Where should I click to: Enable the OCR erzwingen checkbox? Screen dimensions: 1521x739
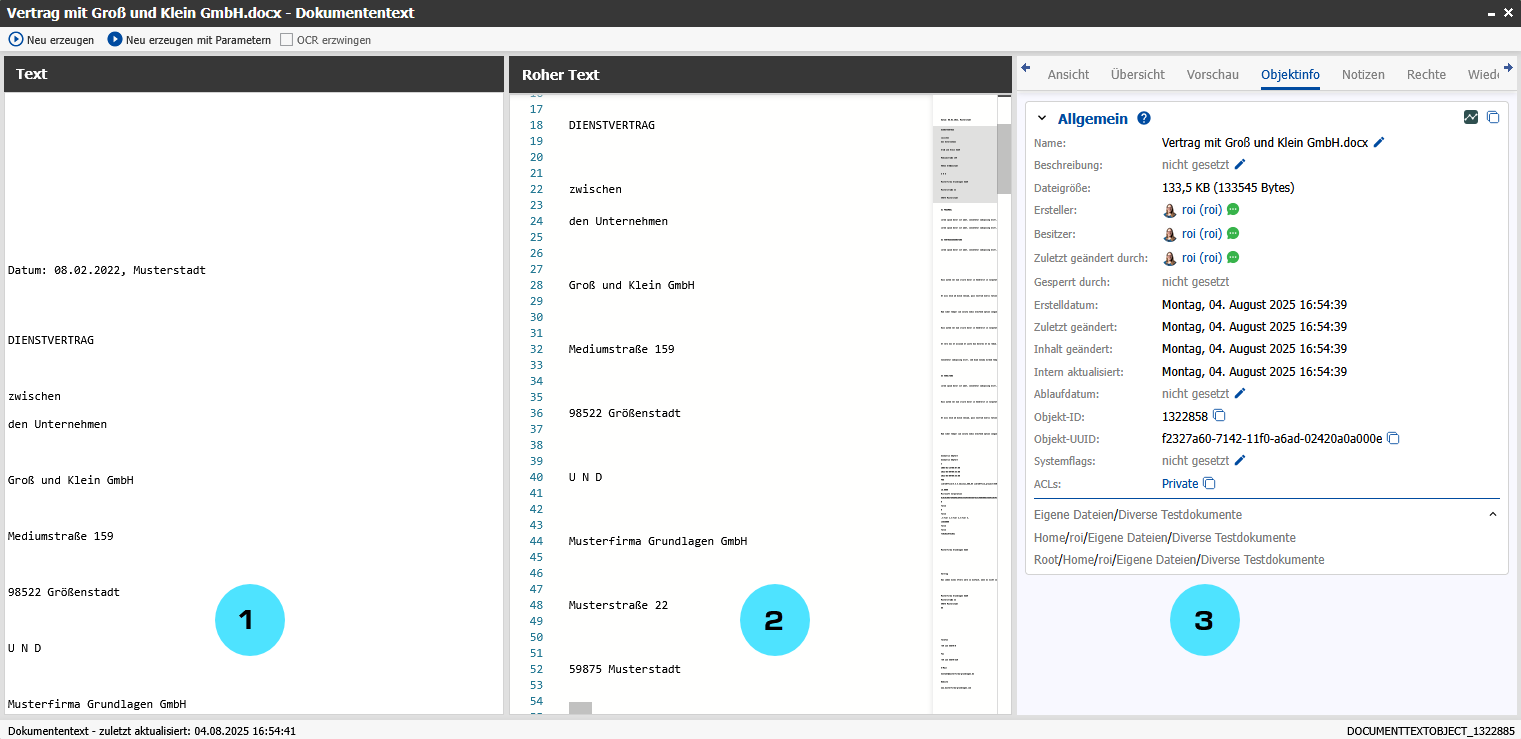tap(287, 40)
